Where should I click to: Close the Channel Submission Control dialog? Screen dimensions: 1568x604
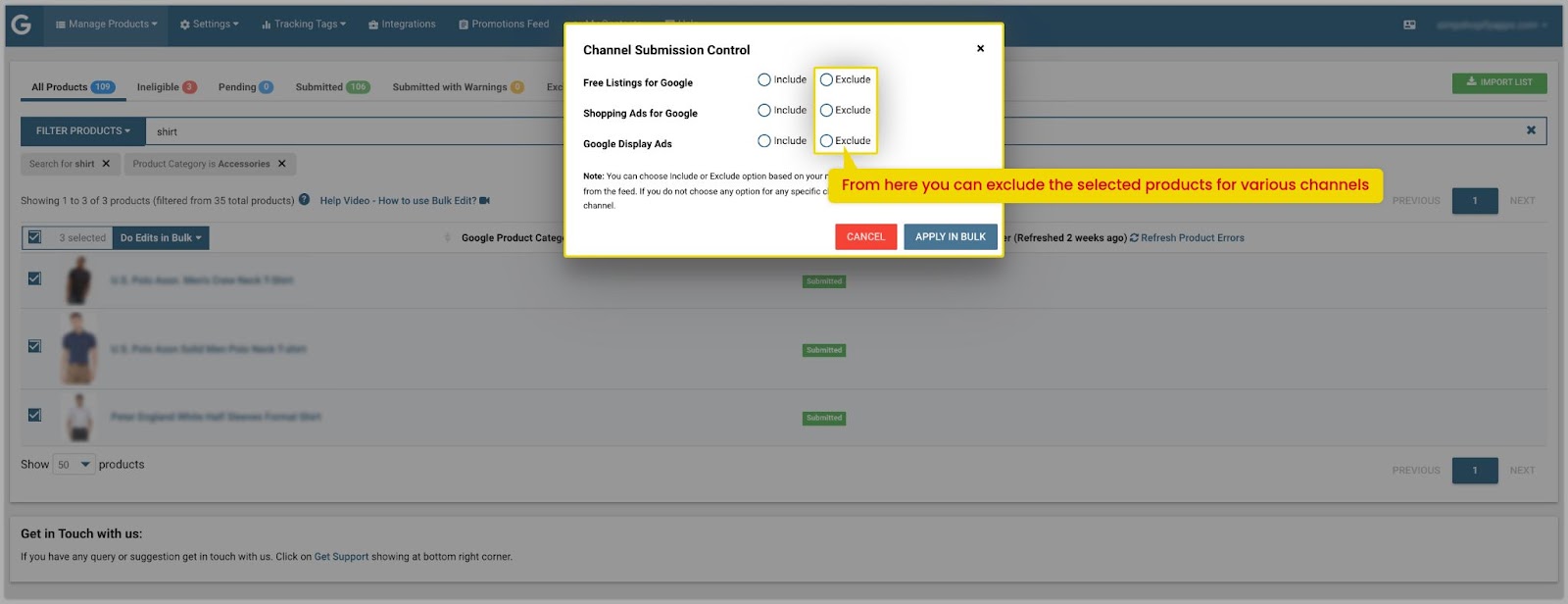pos(980,48)
